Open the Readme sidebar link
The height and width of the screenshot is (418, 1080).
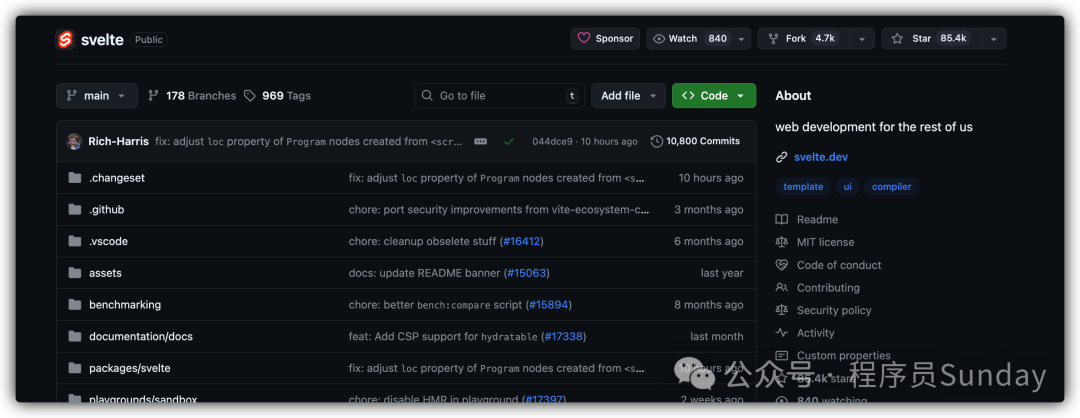[816, 220]
